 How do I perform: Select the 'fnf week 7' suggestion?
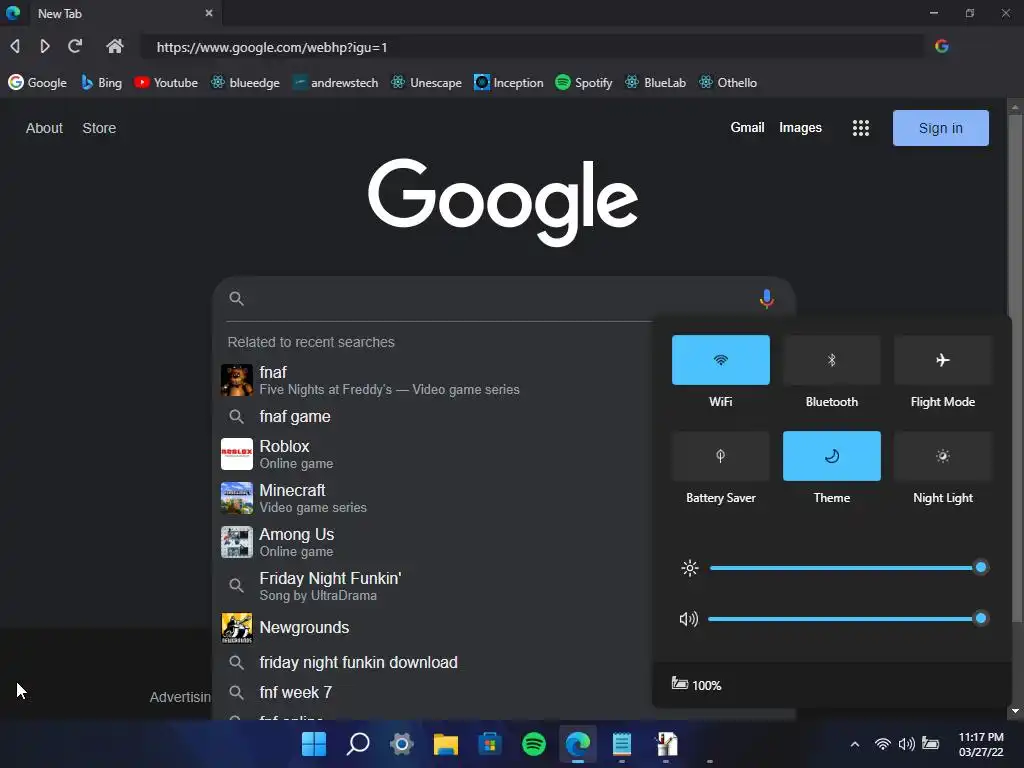click(x=431, y=692)
